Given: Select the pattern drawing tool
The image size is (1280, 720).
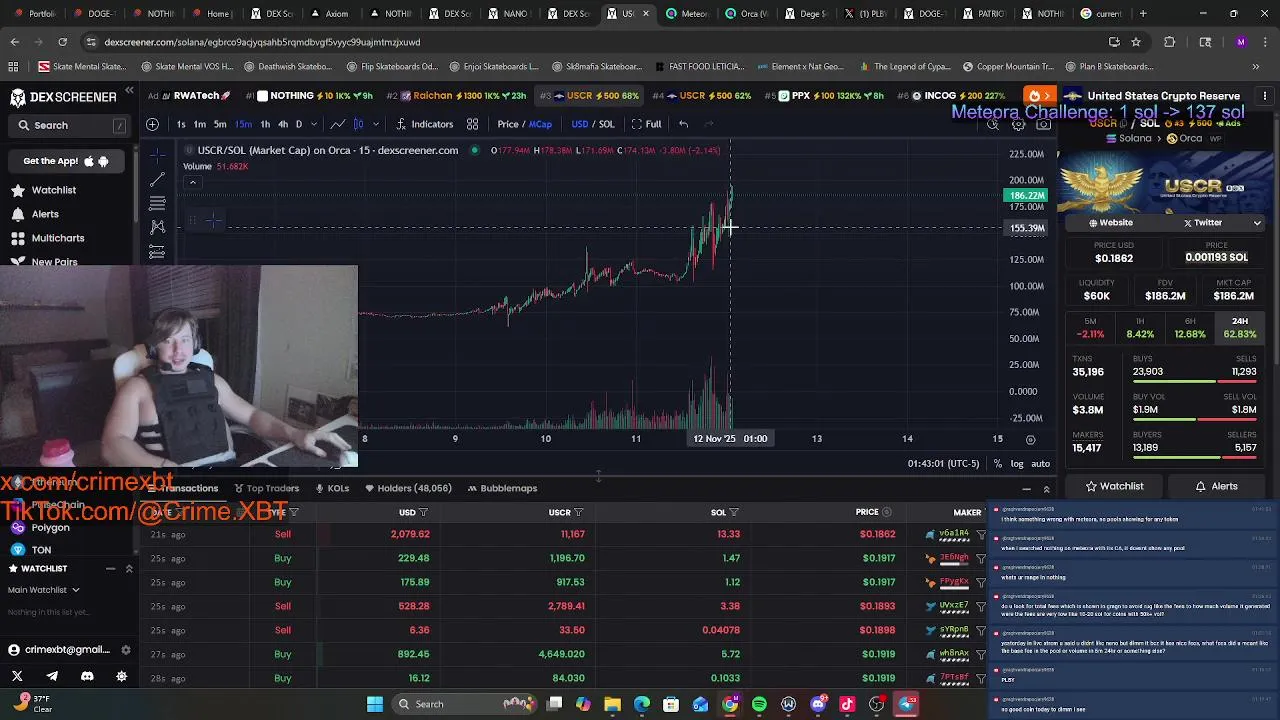Looking at the screenshot, I should click(157, 227).
